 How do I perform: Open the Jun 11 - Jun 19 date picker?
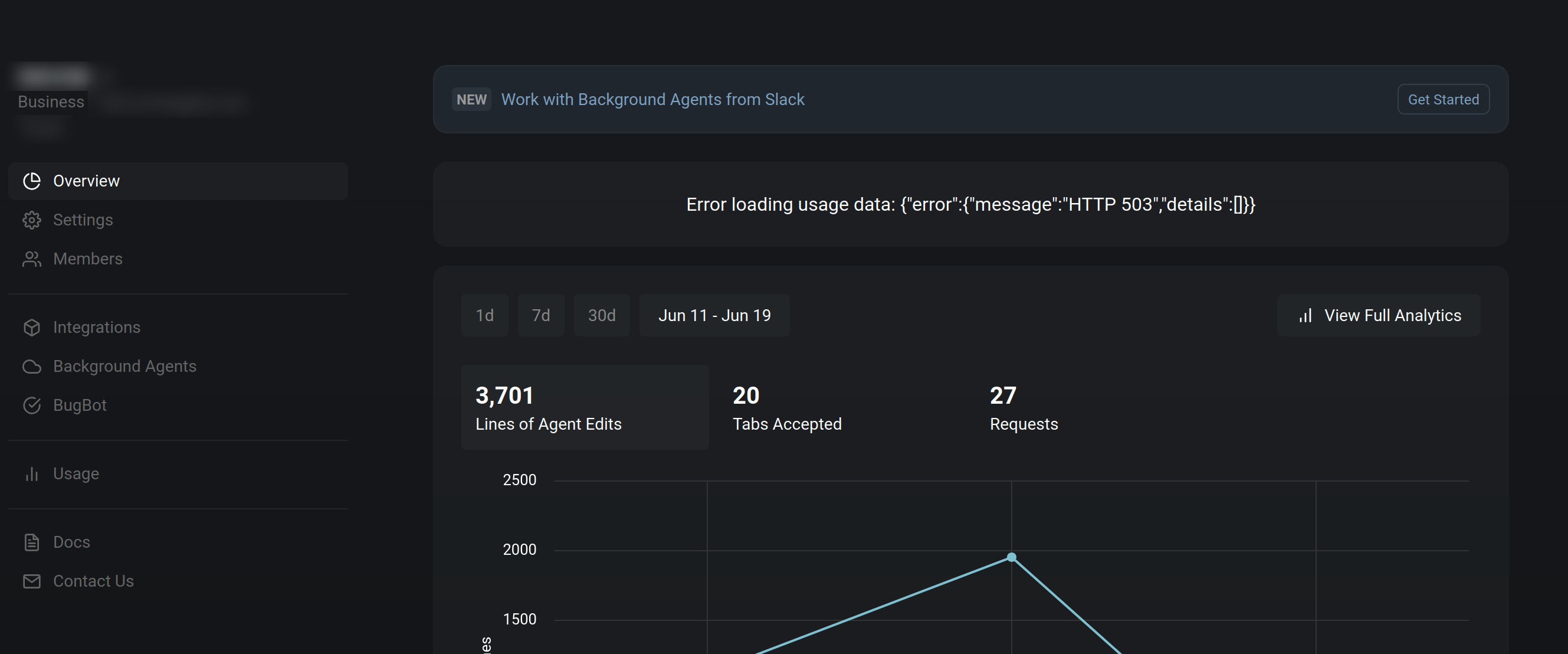(714, 315)
